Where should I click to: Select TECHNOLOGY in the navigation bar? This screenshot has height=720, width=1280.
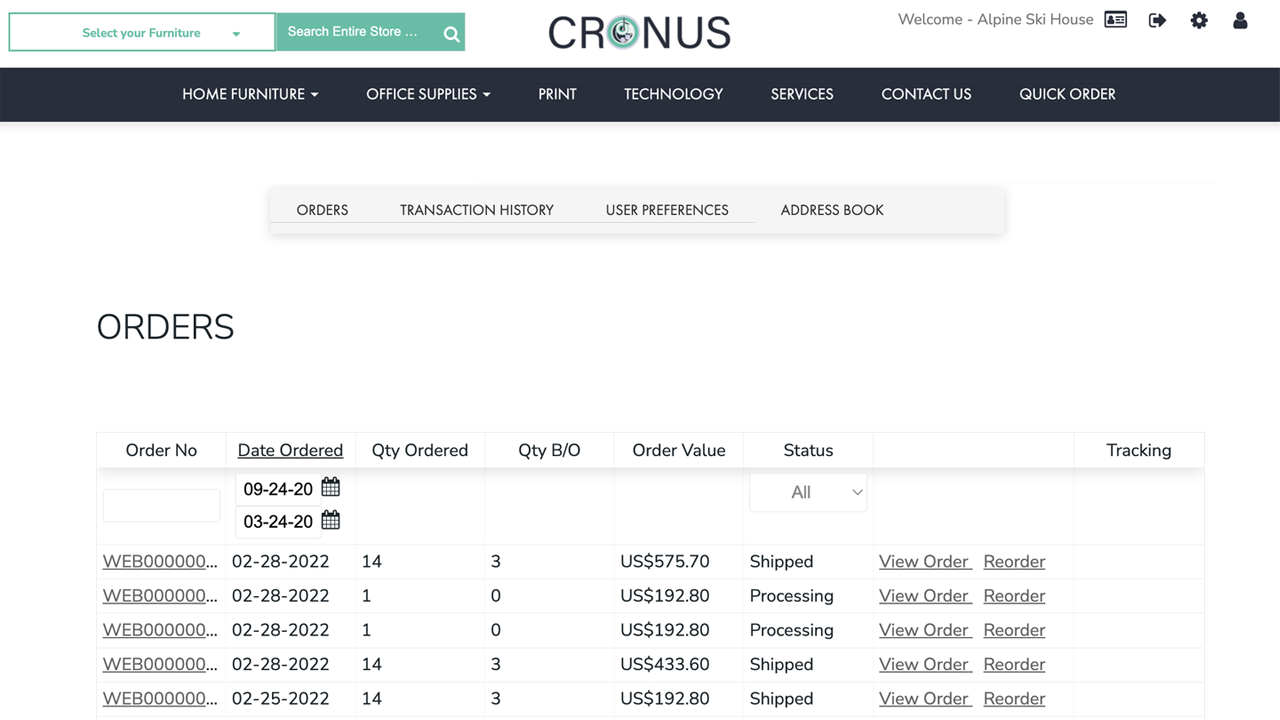coord(673,94)
